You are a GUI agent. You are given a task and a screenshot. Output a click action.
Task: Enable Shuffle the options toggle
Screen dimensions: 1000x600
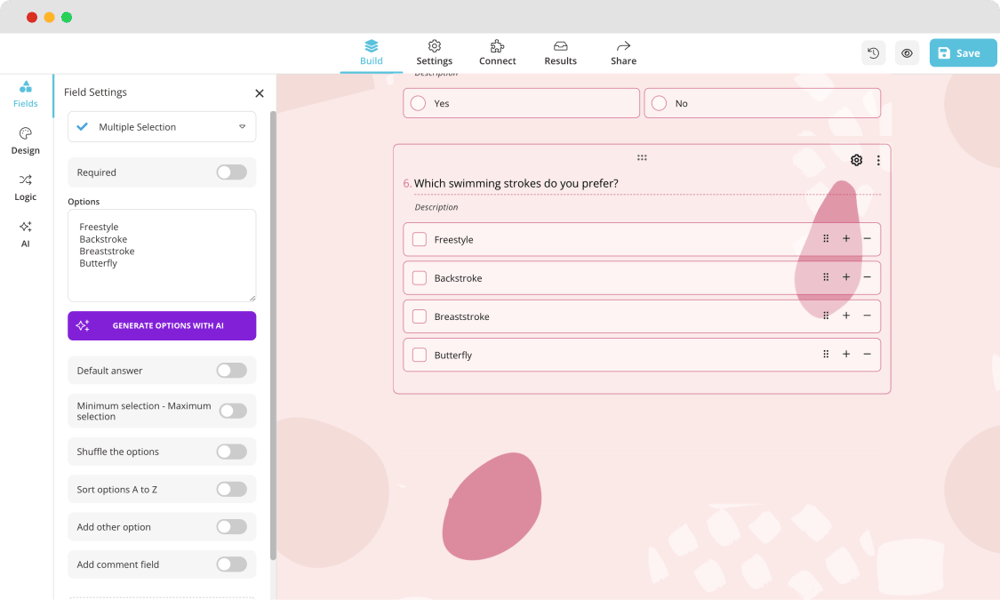231,452
